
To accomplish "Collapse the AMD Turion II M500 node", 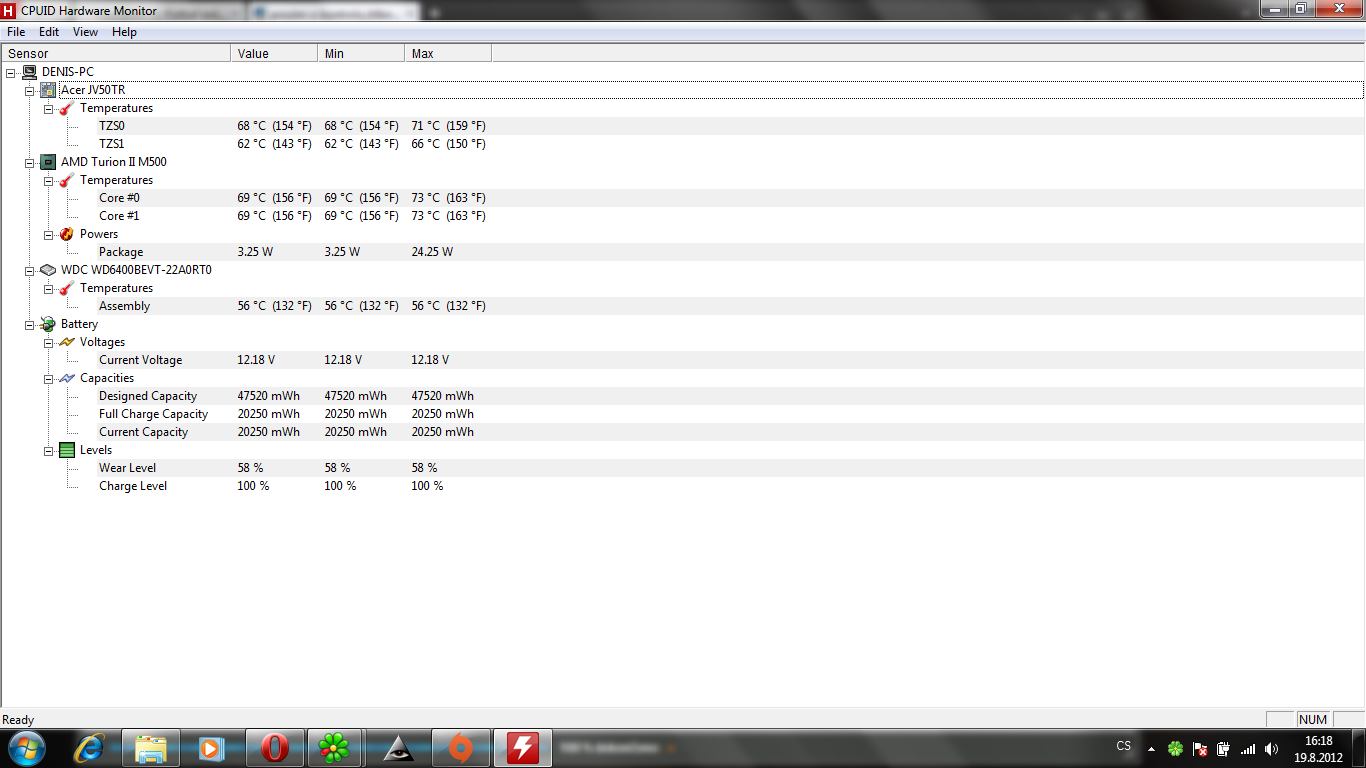I will [x=30, y=162].
